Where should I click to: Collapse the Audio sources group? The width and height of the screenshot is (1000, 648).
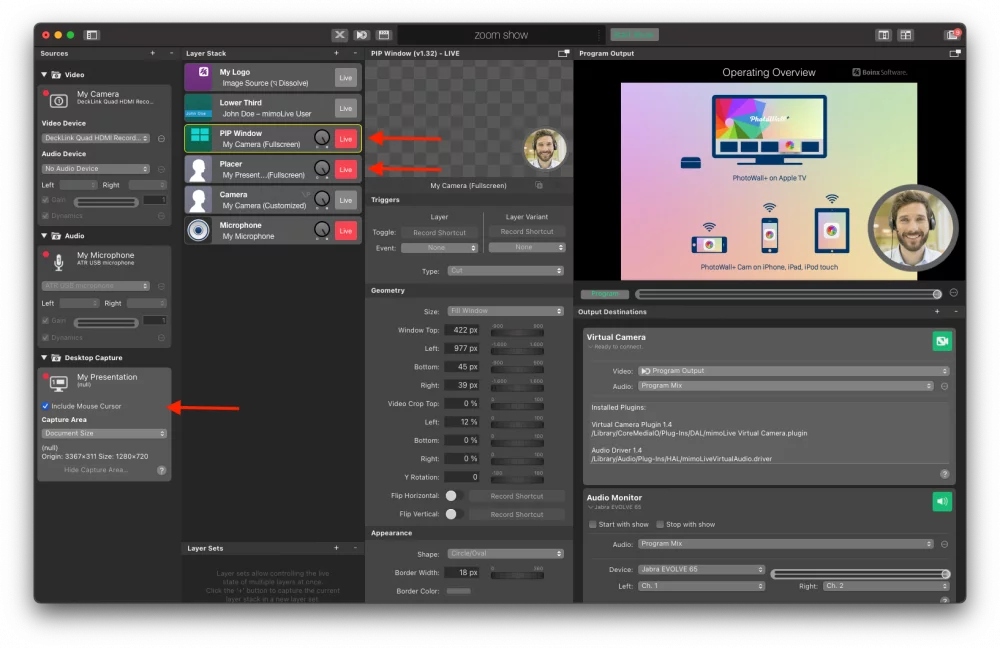[44, 236]
